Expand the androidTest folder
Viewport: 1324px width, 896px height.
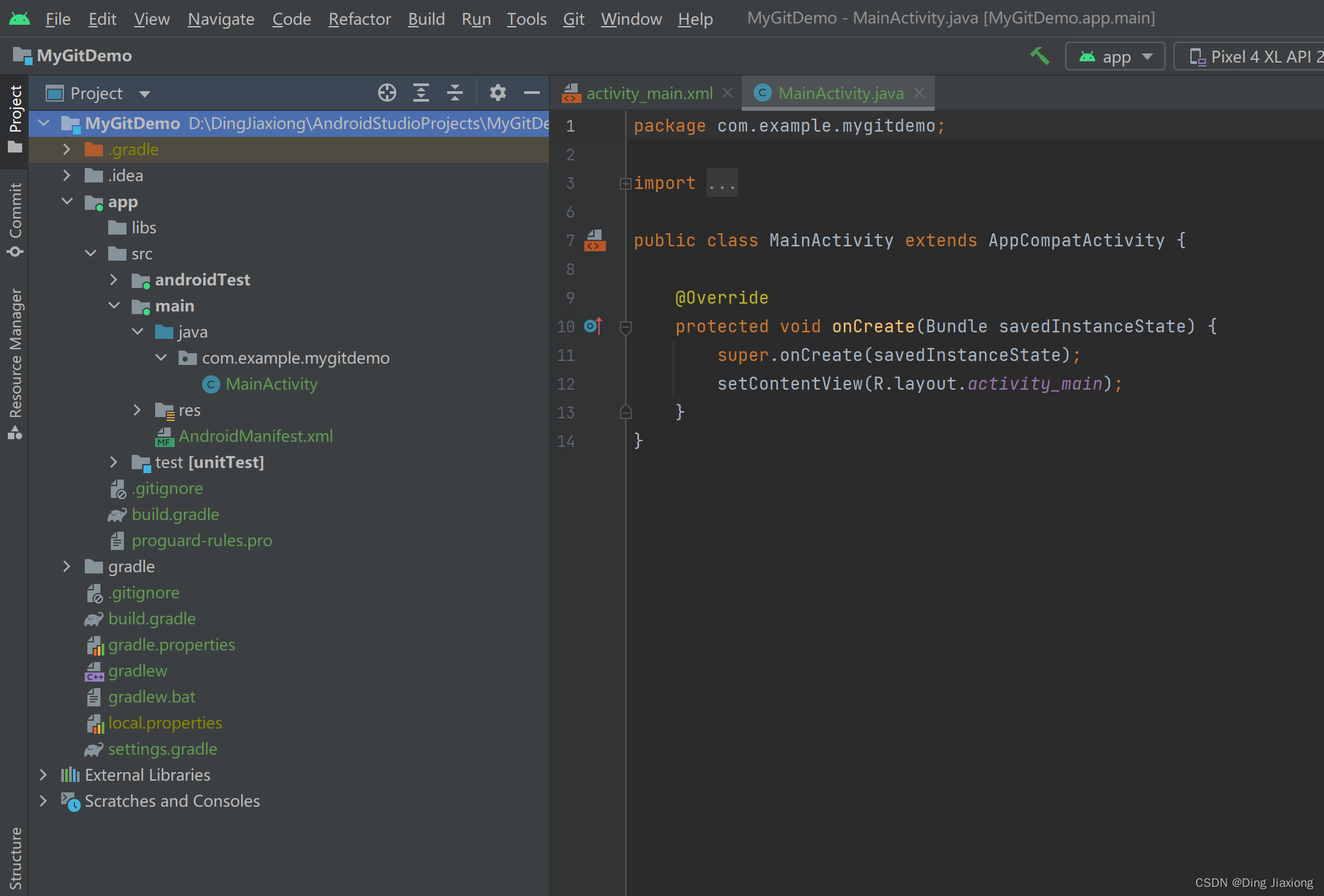coord(113,280)
